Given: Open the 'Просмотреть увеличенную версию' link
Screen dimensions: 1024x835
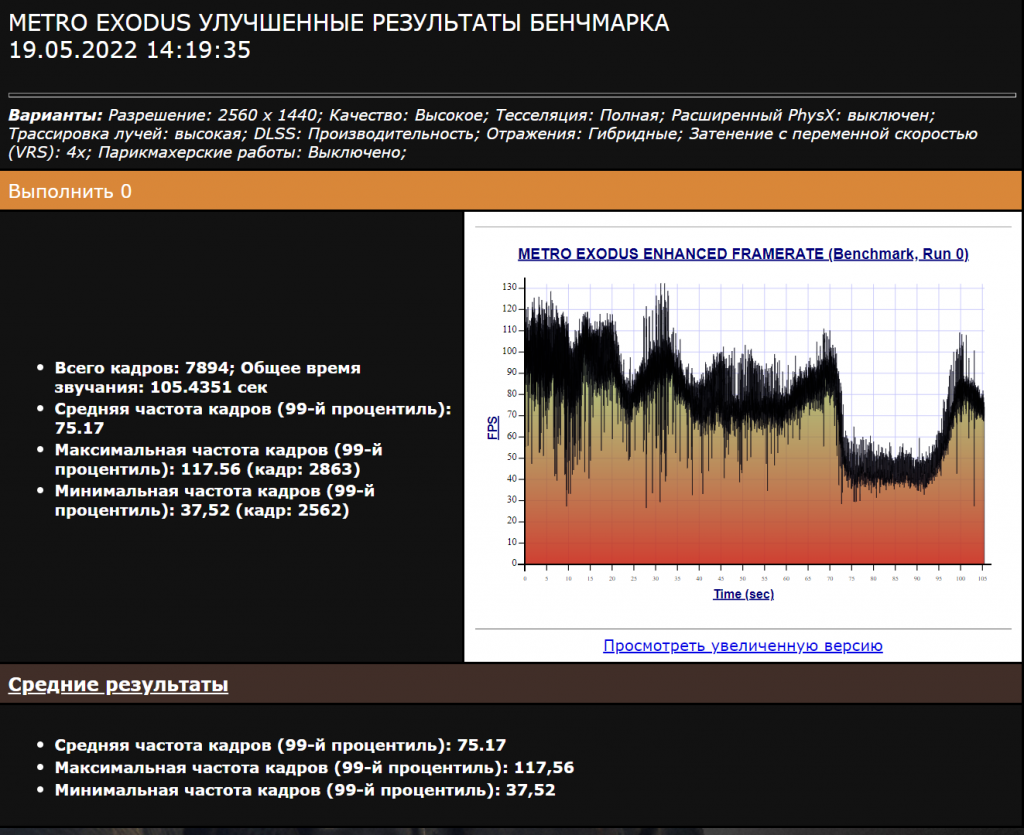Looking at the screenshot, I should point(743,646).
